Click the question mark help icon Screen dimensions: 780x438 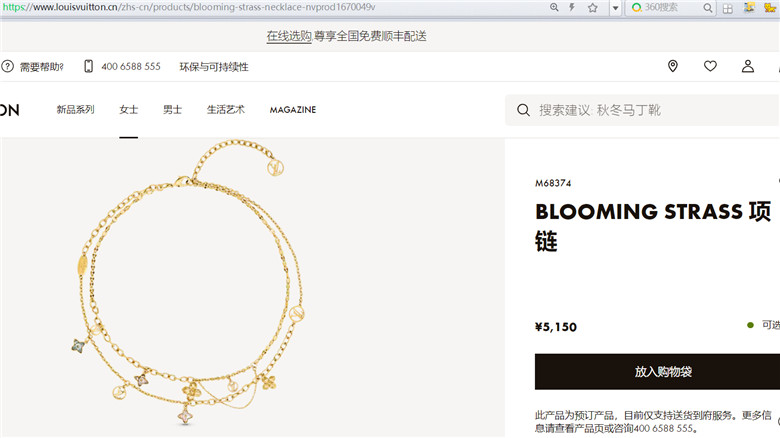pos(7,66)
